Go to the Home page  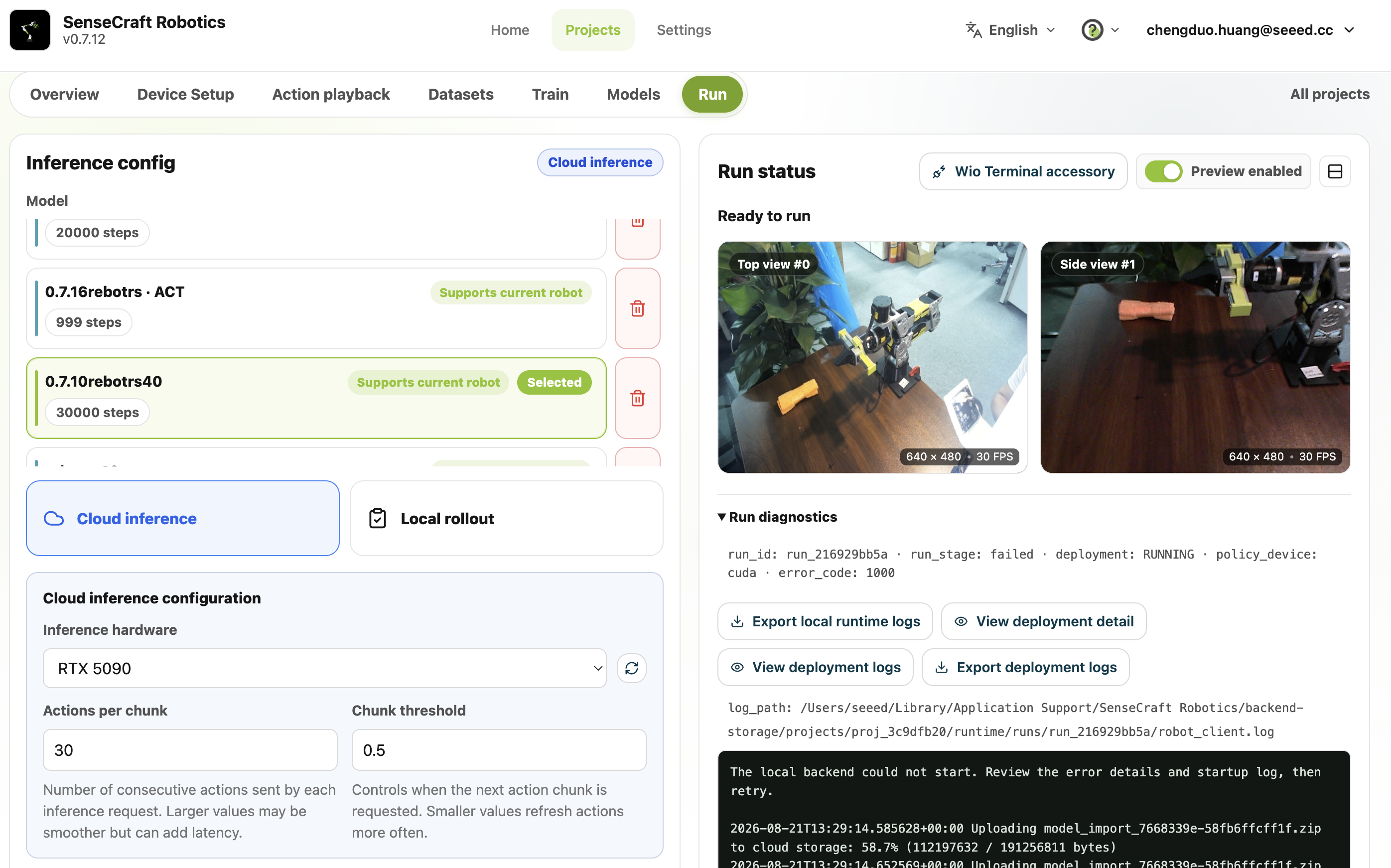click(x=510, y=30)
